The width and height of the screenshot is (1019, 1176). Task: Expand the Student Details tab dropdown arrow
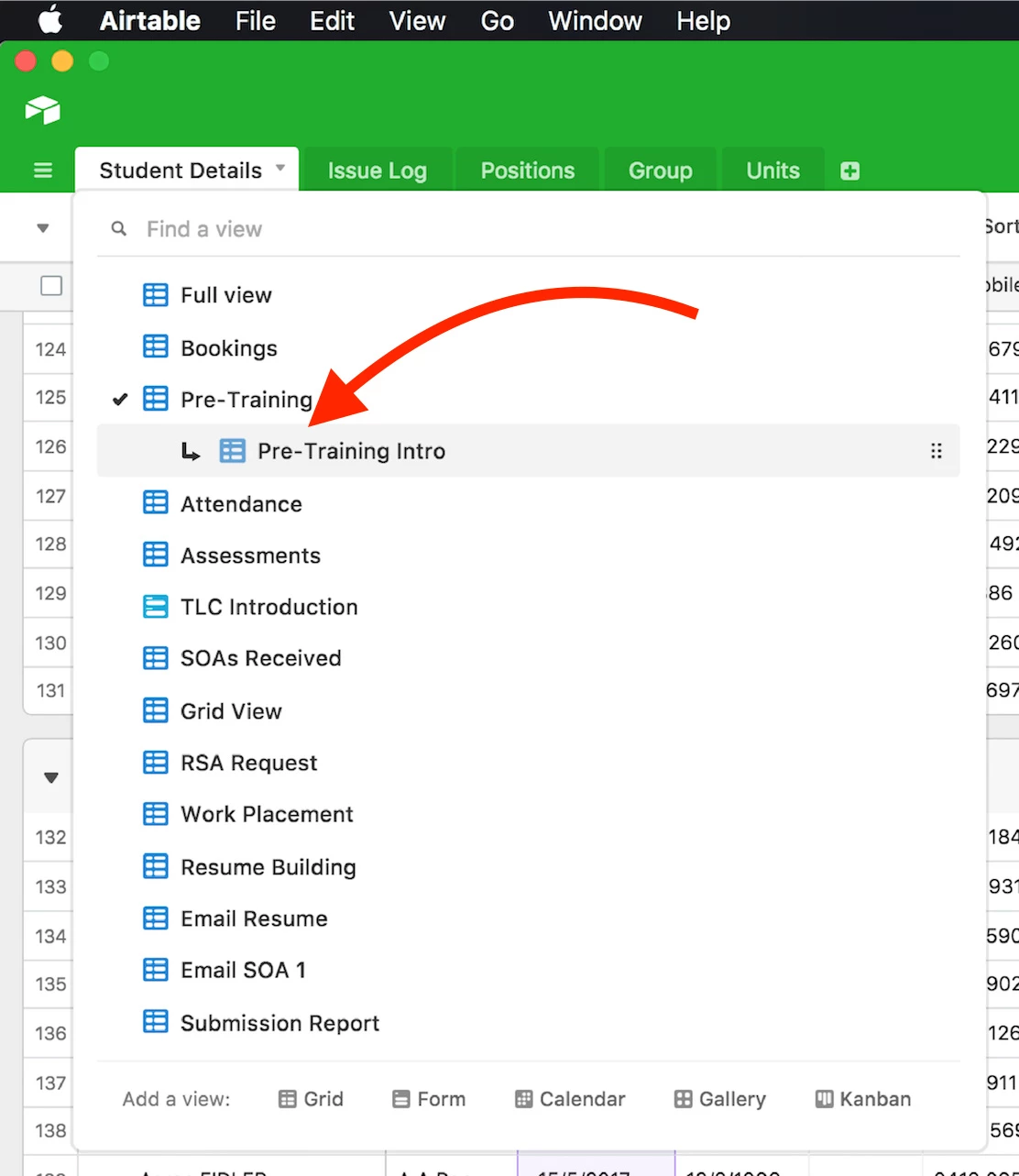pos(280,168)
